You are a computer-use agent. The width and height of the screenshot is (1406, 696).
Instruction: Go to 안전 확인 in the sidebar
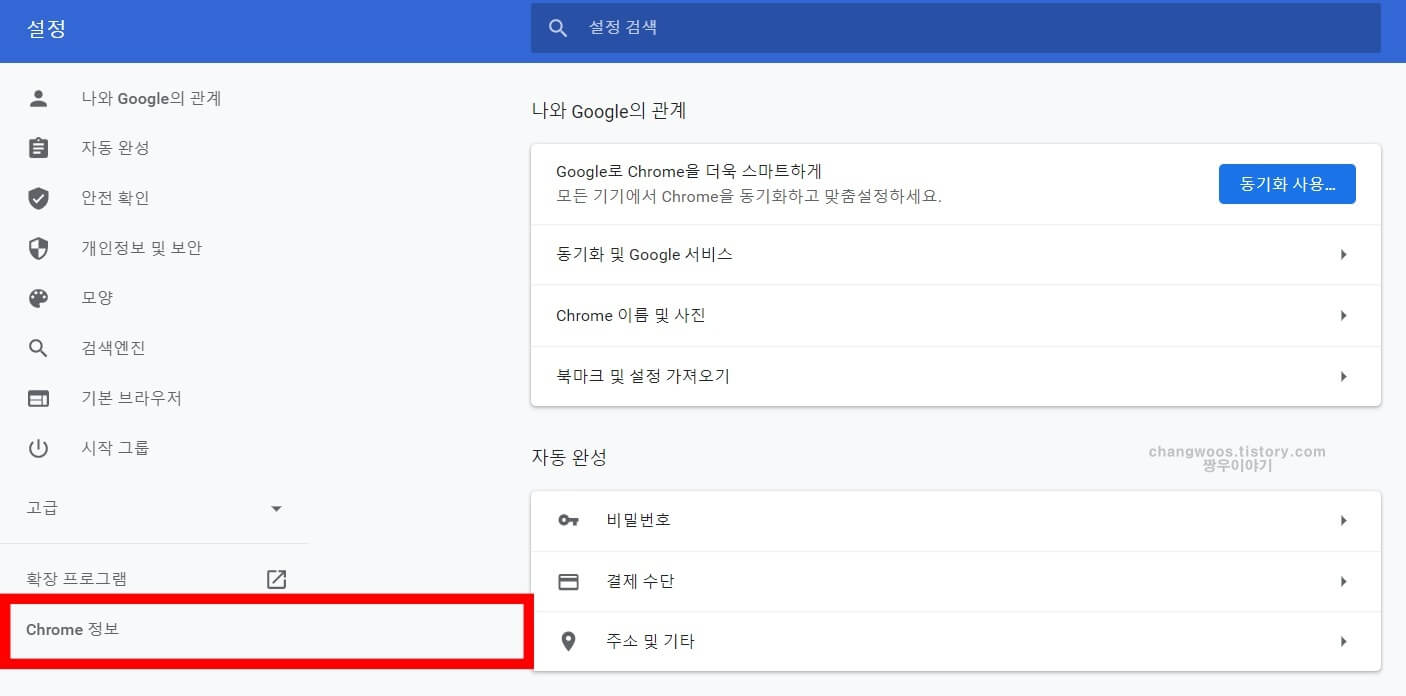[x=115, y=198]
